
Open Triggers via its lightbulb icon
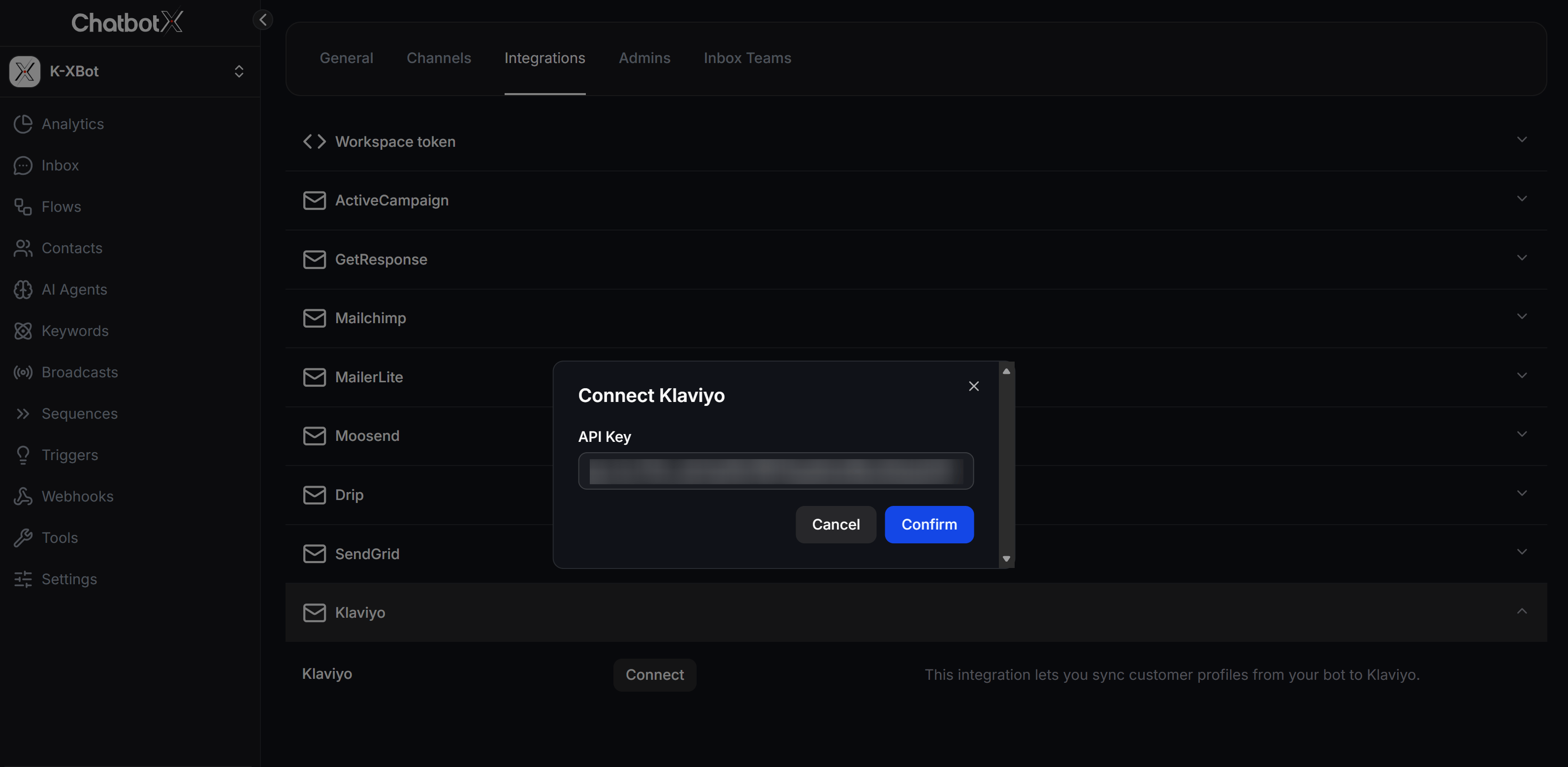tap(23, 456)
